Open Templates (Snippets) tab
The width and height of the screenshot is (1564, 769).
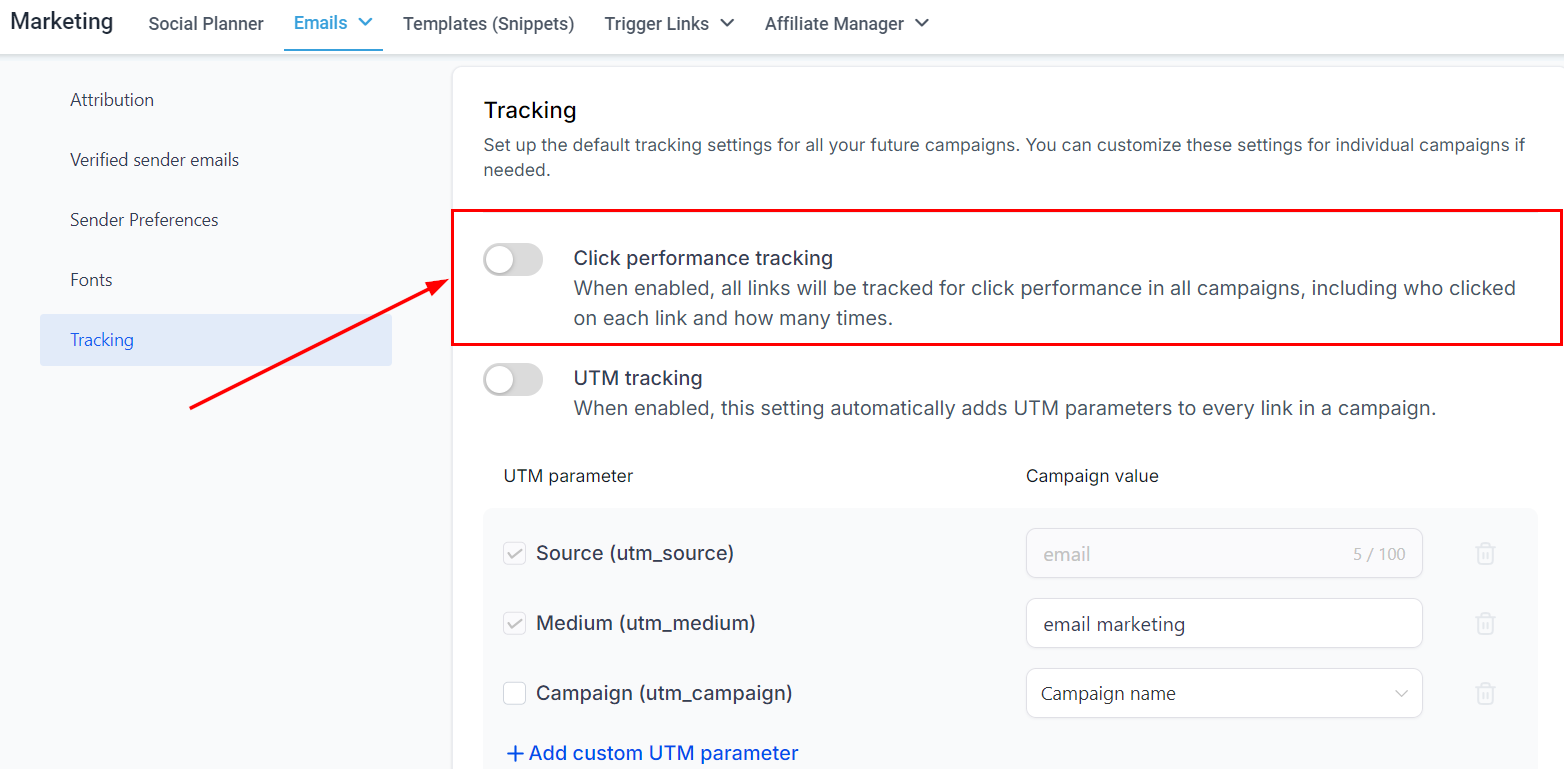(x=488, y=23)
